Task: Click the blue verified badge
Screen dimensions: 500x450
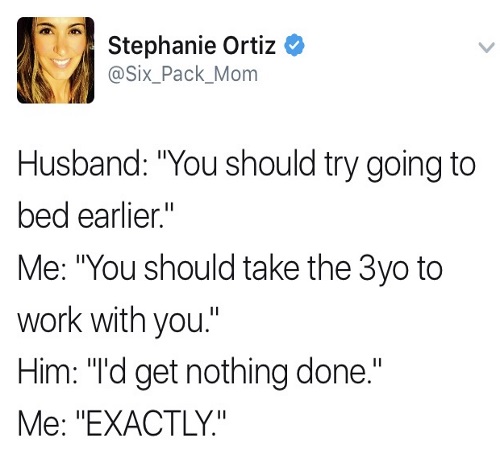Action: click(x=294, y=45)
